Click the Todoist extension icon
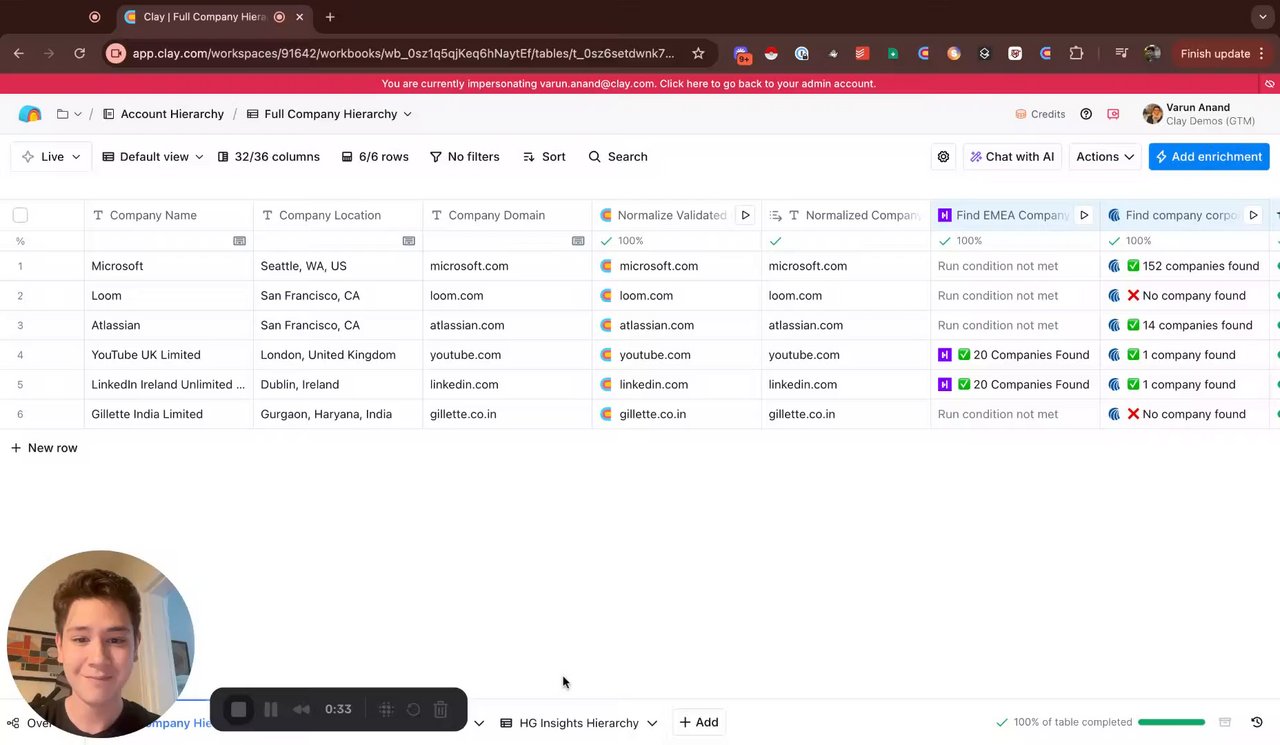Image resolution: width=1280 pixels, height=745 pixels. coord(862,53)
